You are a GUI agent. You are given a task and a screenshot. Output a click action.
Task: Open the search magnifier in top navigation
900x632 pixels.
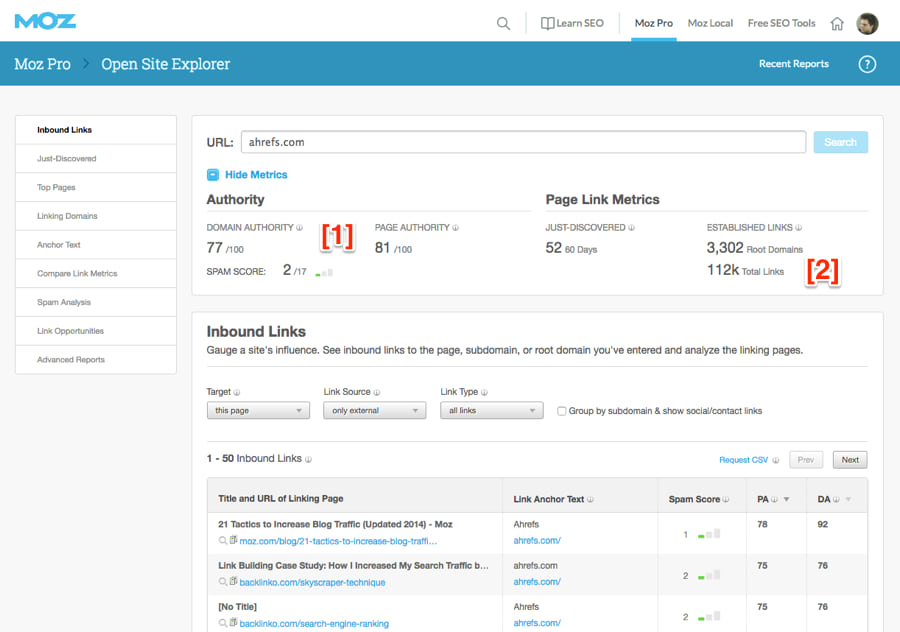[503, 24]
